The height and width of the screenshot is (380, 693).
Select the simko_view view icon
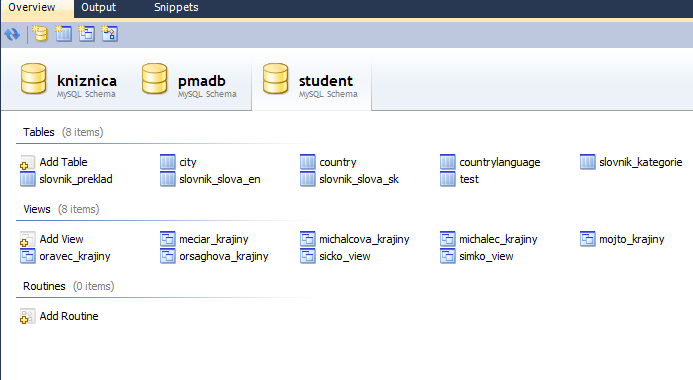[x=448, y=256]
